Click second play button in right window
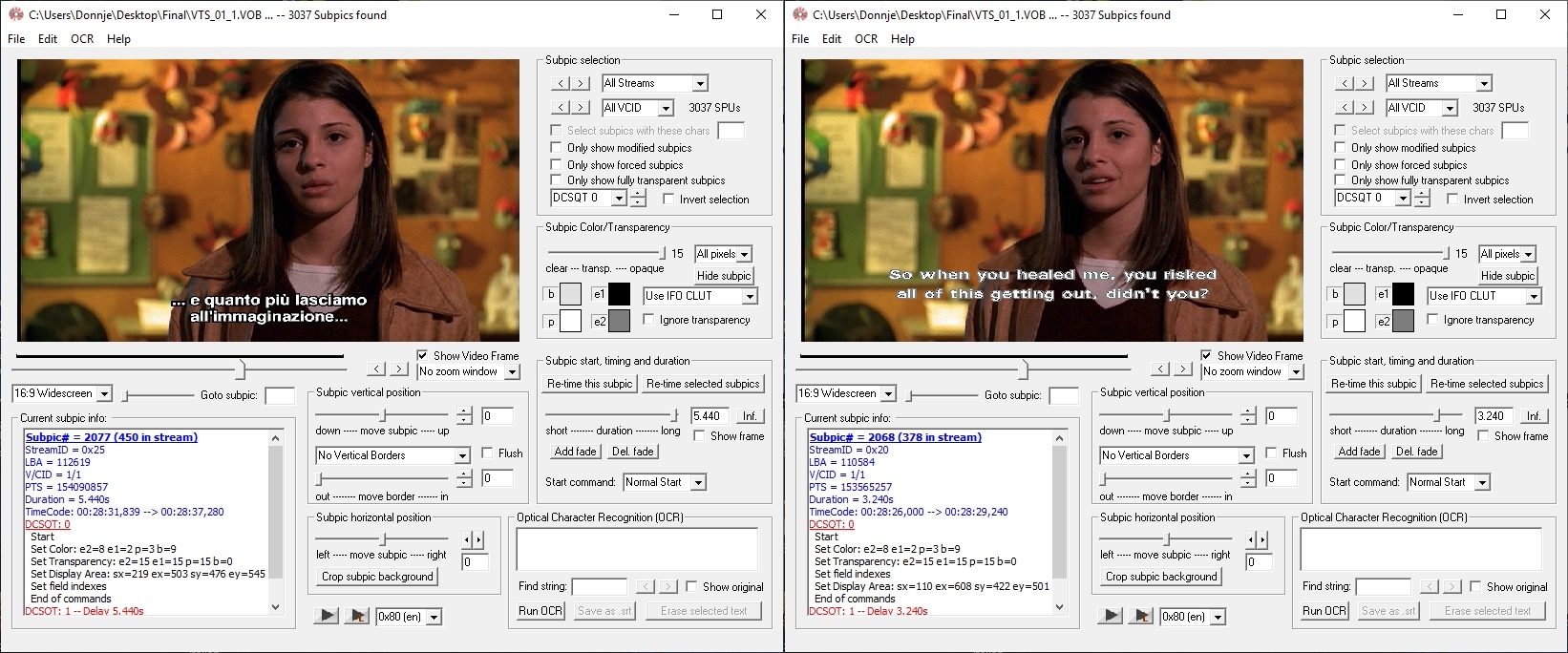This screenshot has width=1568, height=653. coord(1141,616)
